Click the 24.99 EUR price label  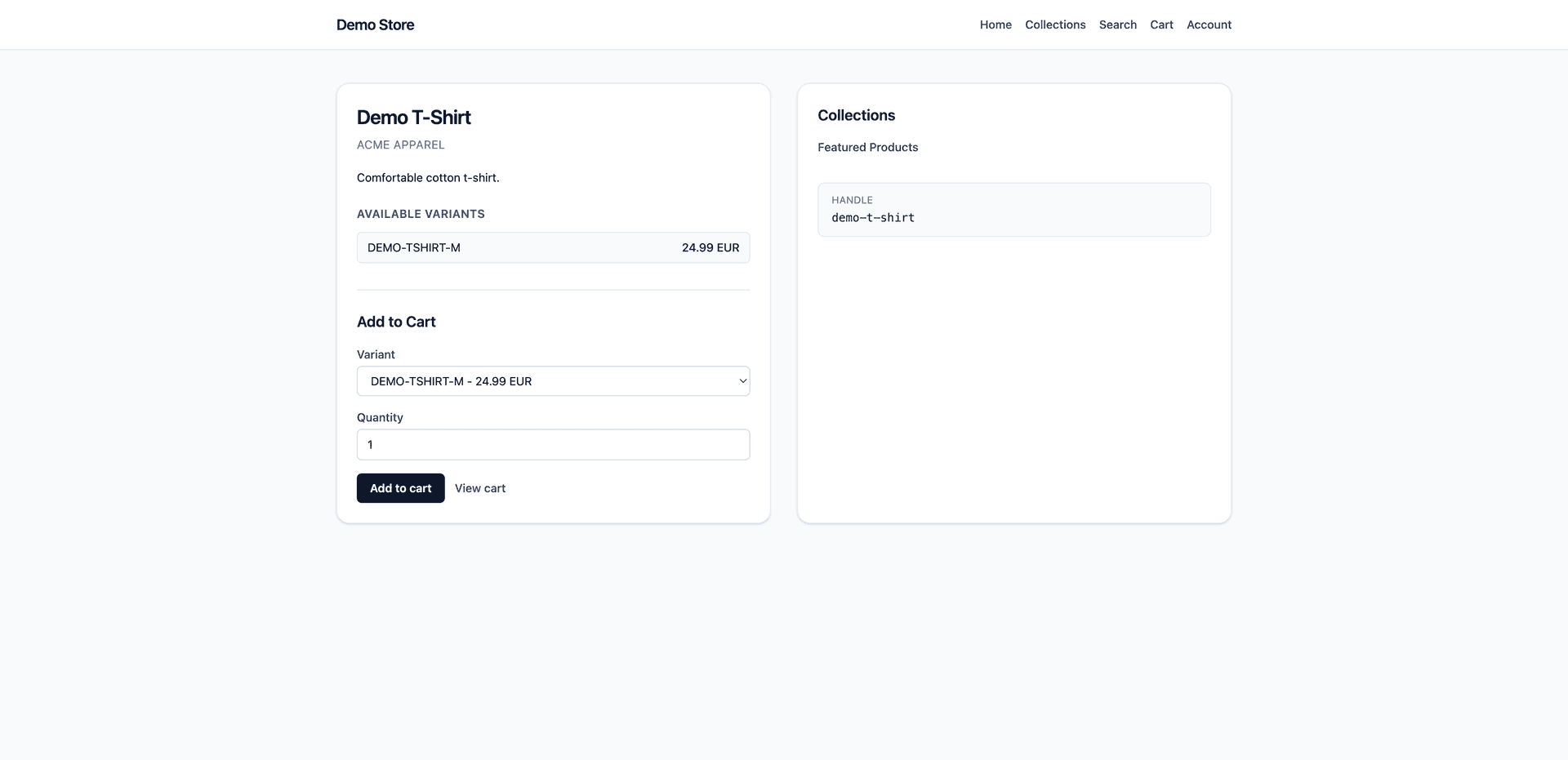click(x=710, y=247)
